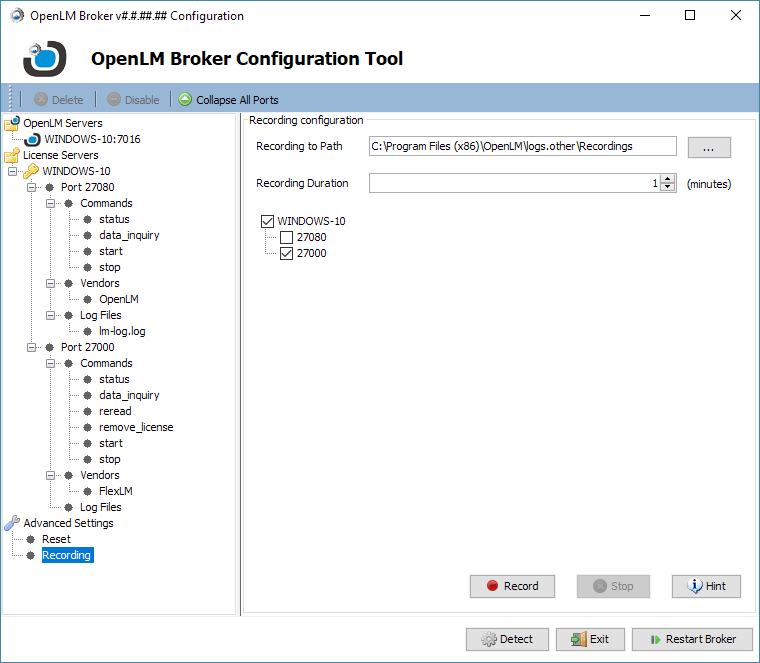The width and height of the screenshot is (760, 663).
Task: Click the OpenLM Servers folder icon
Action: click(12, 123)
